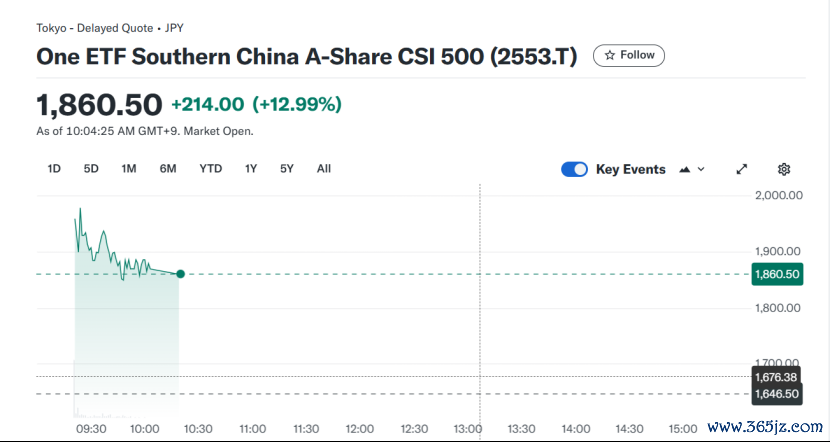Click the current price marker dot
Screen dimensions: 830x442
[x=181, y=274]
